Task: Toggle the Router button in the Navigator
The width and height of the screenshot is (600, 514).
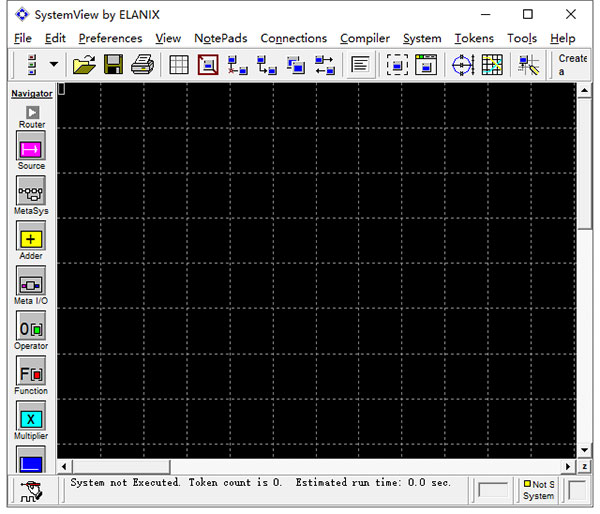Action: 31,112
